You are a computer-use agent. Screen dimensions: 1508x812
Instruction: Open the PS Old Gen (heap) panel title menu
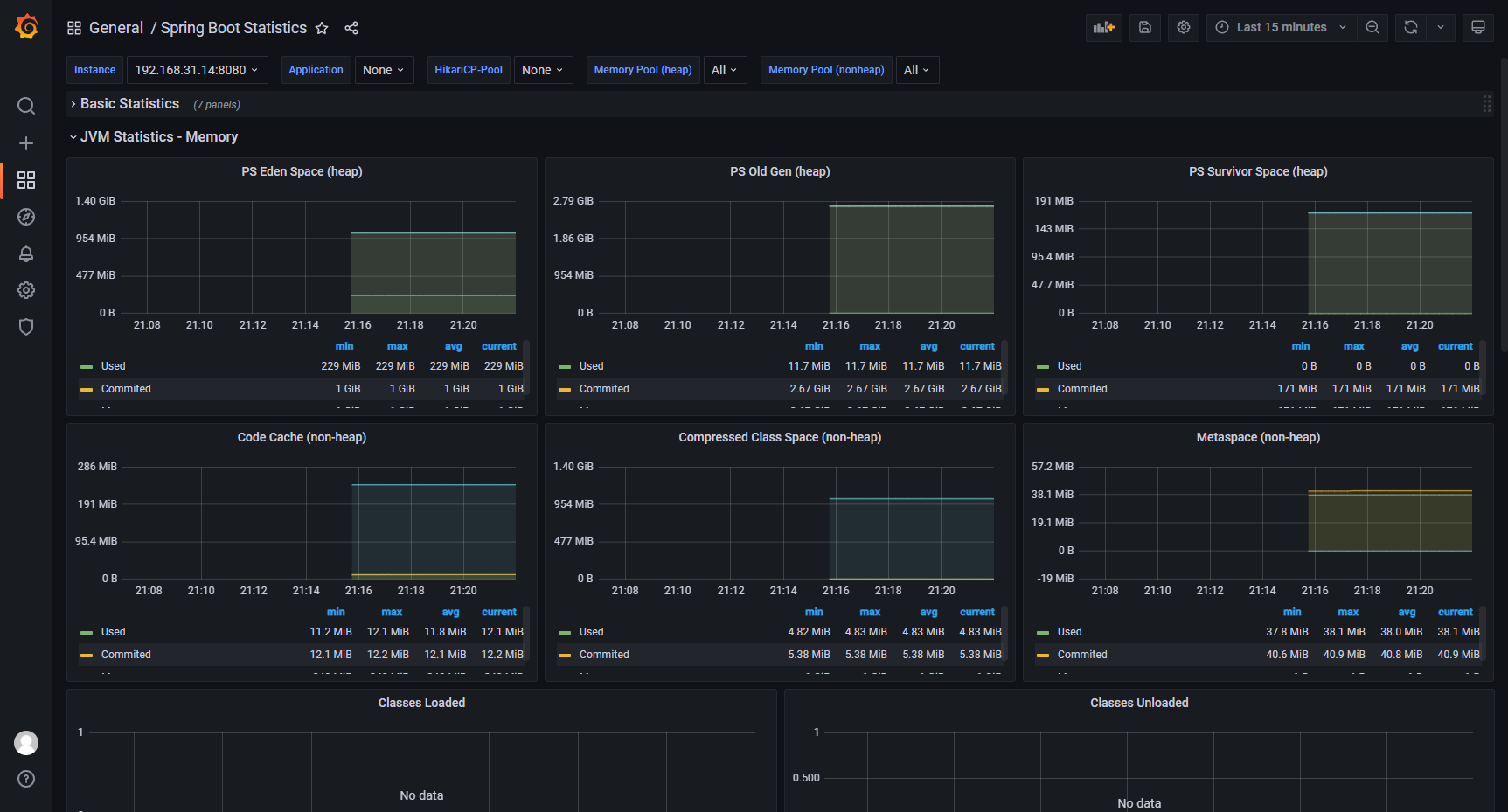[x=780, y=171]
